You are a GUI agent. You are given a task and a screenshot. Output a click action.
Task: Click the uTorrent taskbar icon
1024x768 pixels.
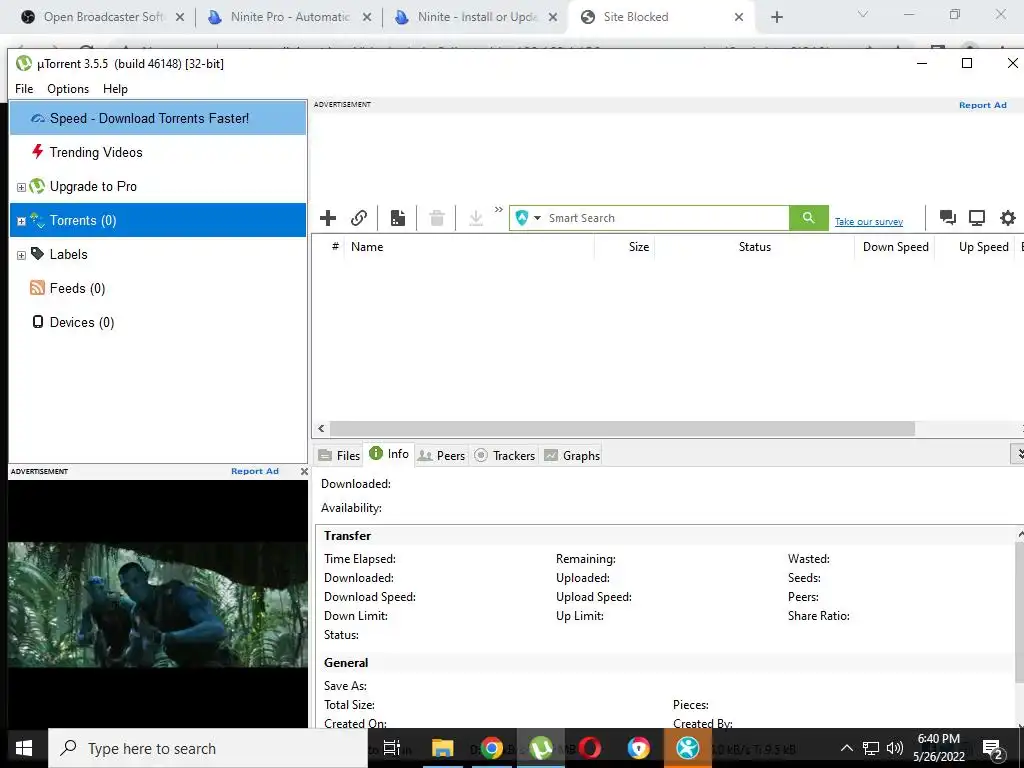click(541, 748)
